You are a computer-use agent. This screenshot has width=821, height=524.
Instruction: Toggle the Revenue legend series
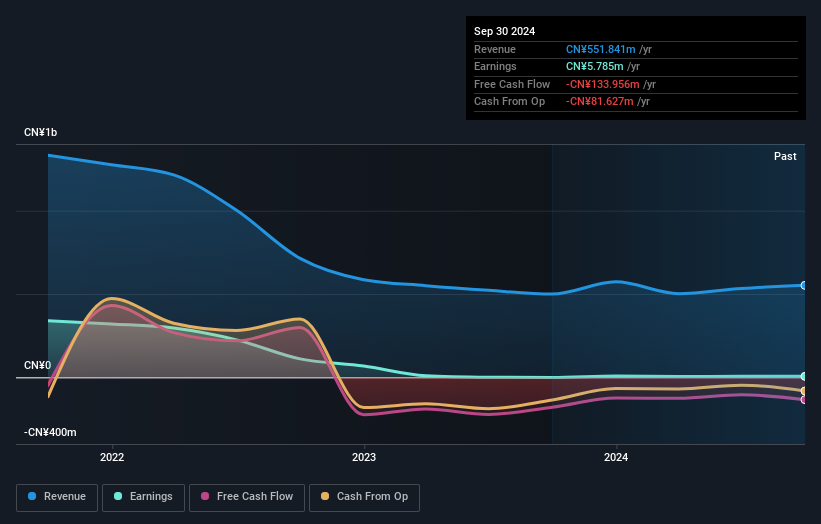click(x=57, y=497)
